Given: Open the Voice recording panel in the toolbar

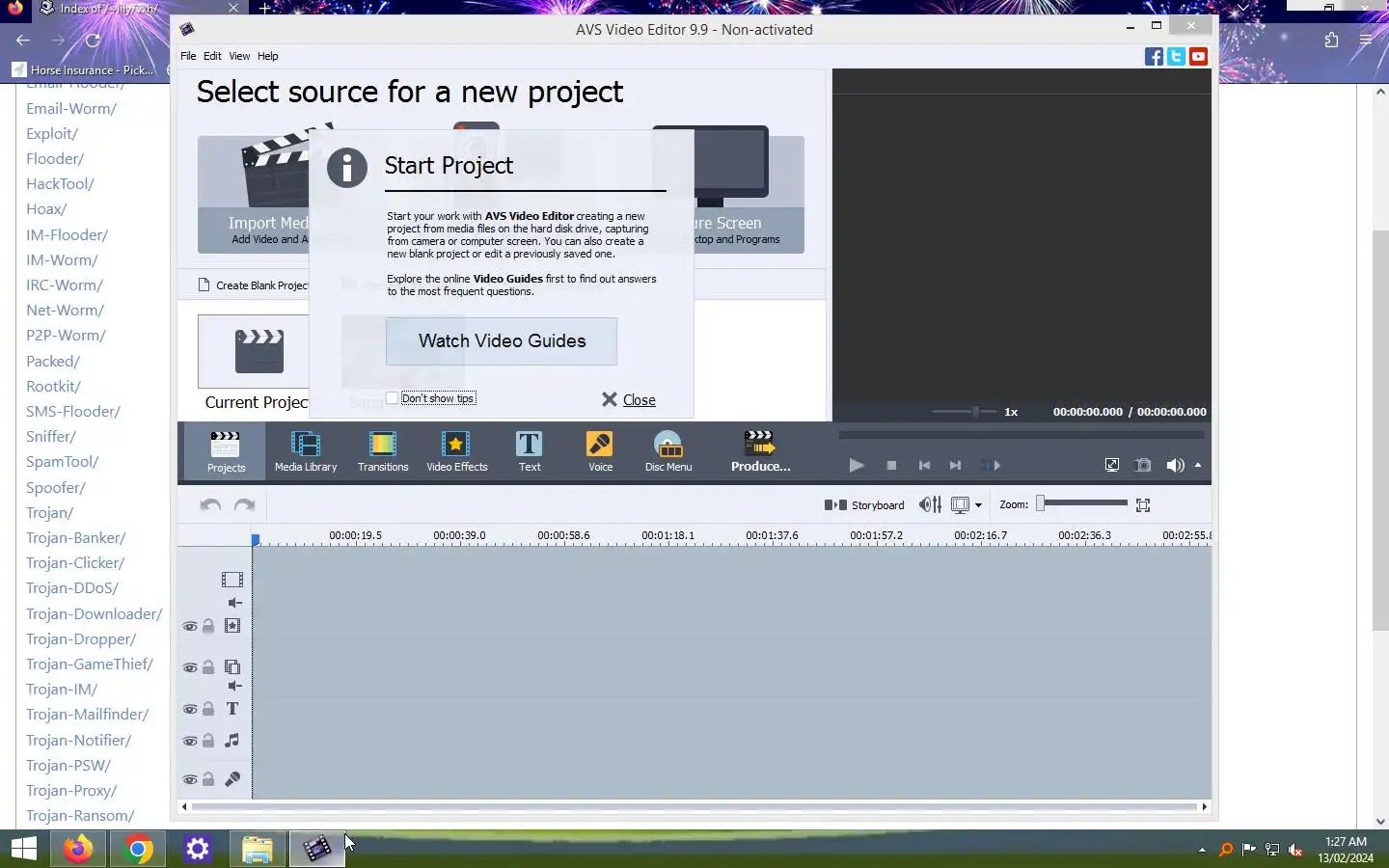Looking at the screenshot, I should (x=600, y=451).
